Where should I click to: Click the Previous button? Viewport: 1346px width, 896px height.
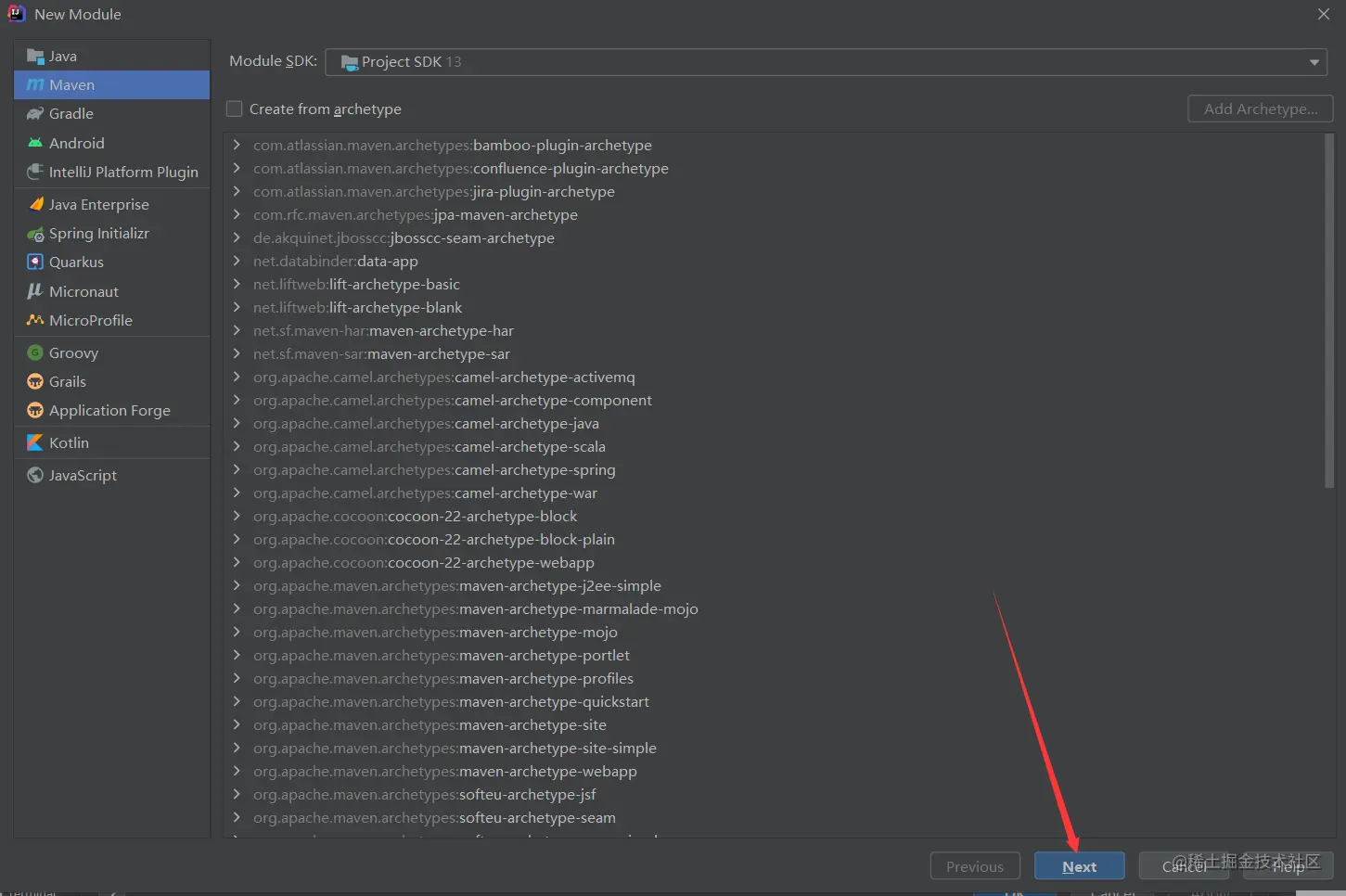tap(975, 866)
